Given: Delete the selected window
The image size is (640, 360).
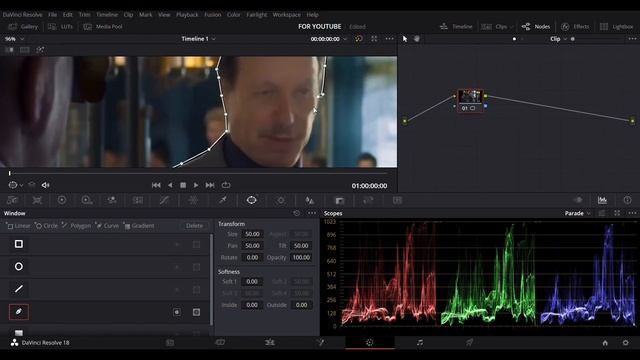Looking at the screenshot, I should point(194,225).
